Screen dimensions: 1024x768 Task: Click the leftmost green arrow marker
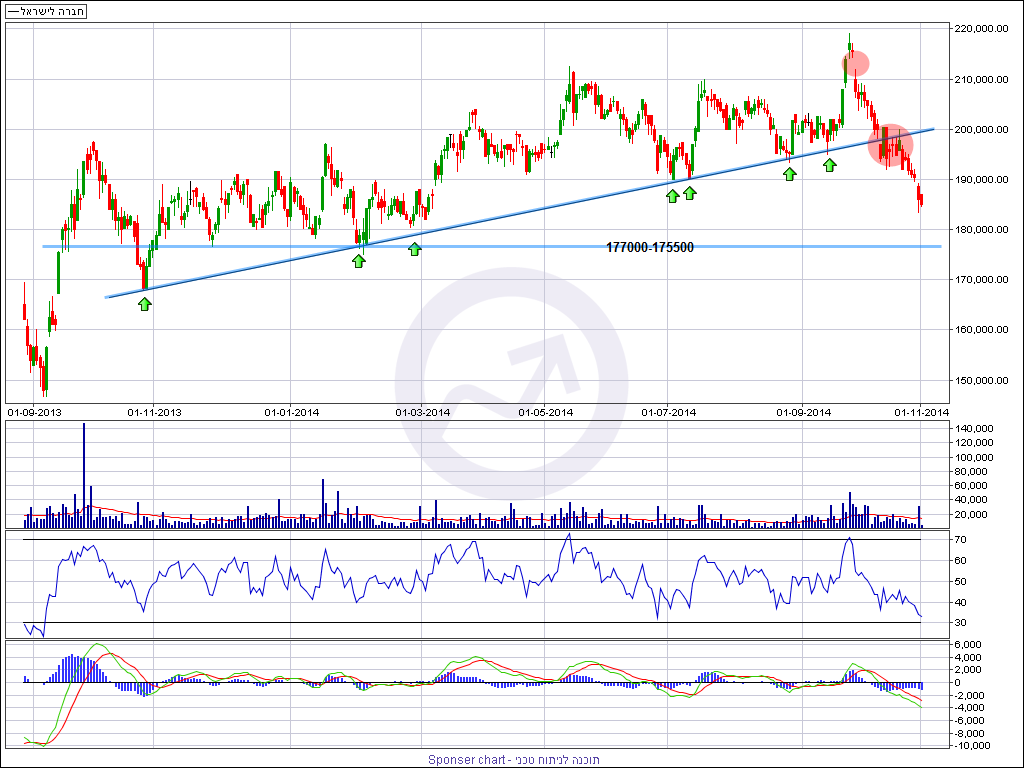point(144,304)
